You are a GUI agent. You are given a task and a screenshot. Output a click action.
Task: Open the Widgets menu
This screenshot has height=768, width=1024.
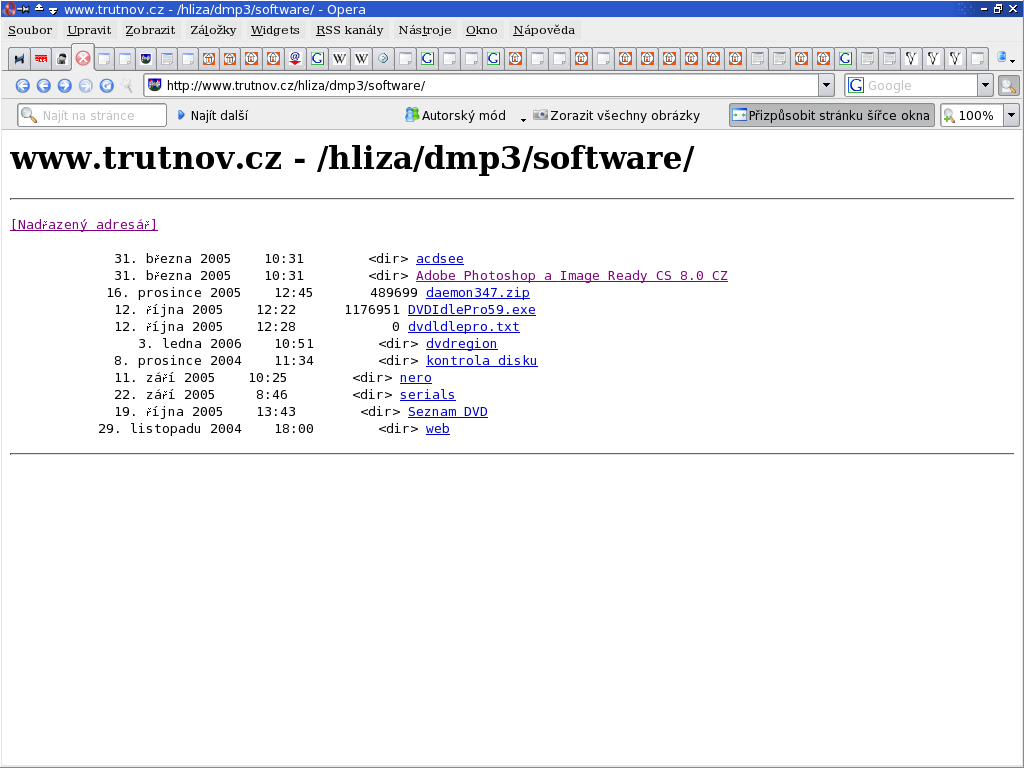click(x=275, y=30)
